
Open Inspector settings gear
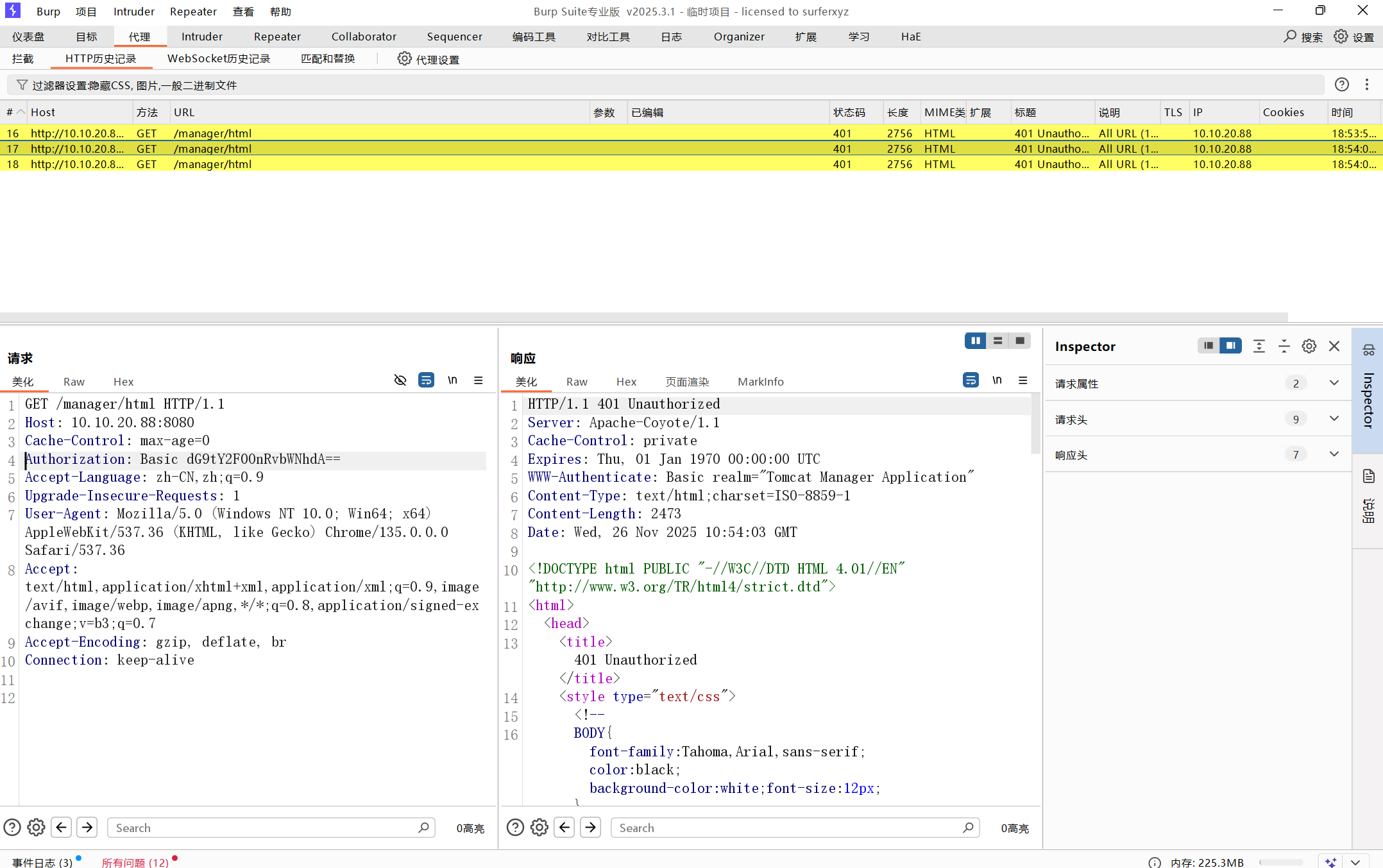(1309, 346)
